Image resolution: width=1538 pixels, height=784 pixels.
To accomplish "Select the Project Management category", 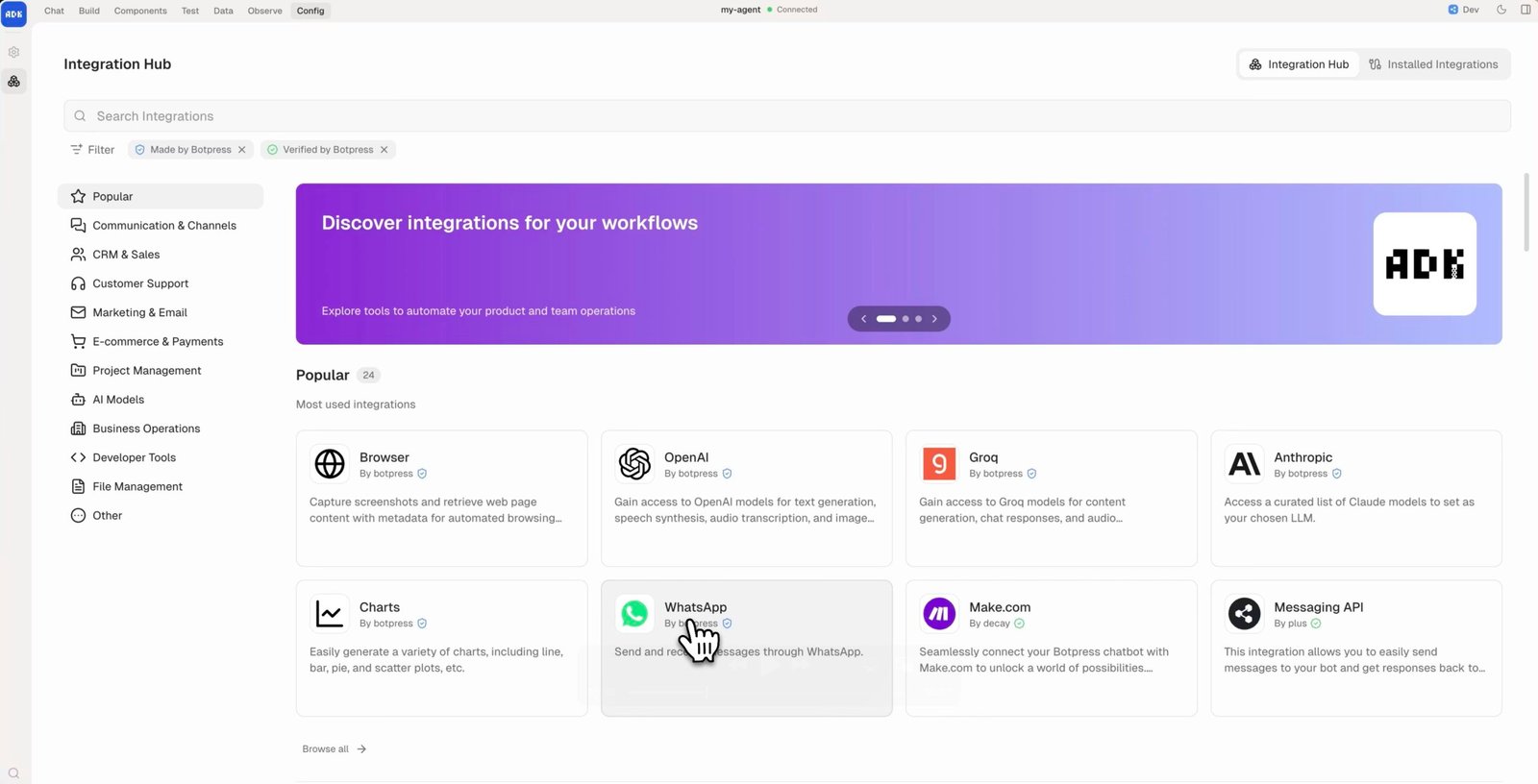I will coord(161,370).
